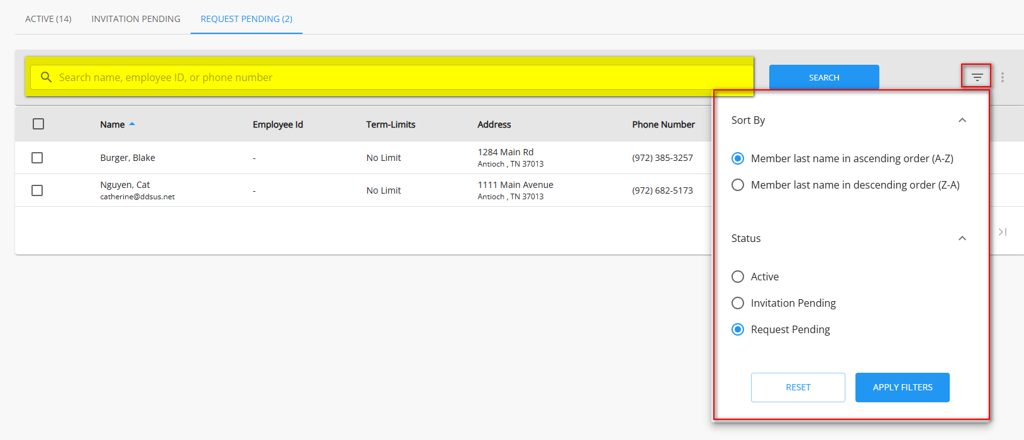The image size is (1024, 440).
Task: Choose the Active status filter
Action: pos(738,277)
